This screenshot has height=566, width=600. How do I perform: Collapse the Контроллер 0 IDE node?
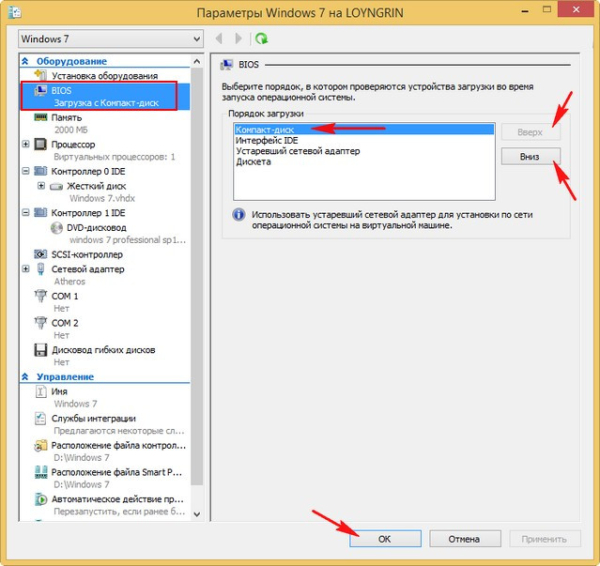(27, 171)
